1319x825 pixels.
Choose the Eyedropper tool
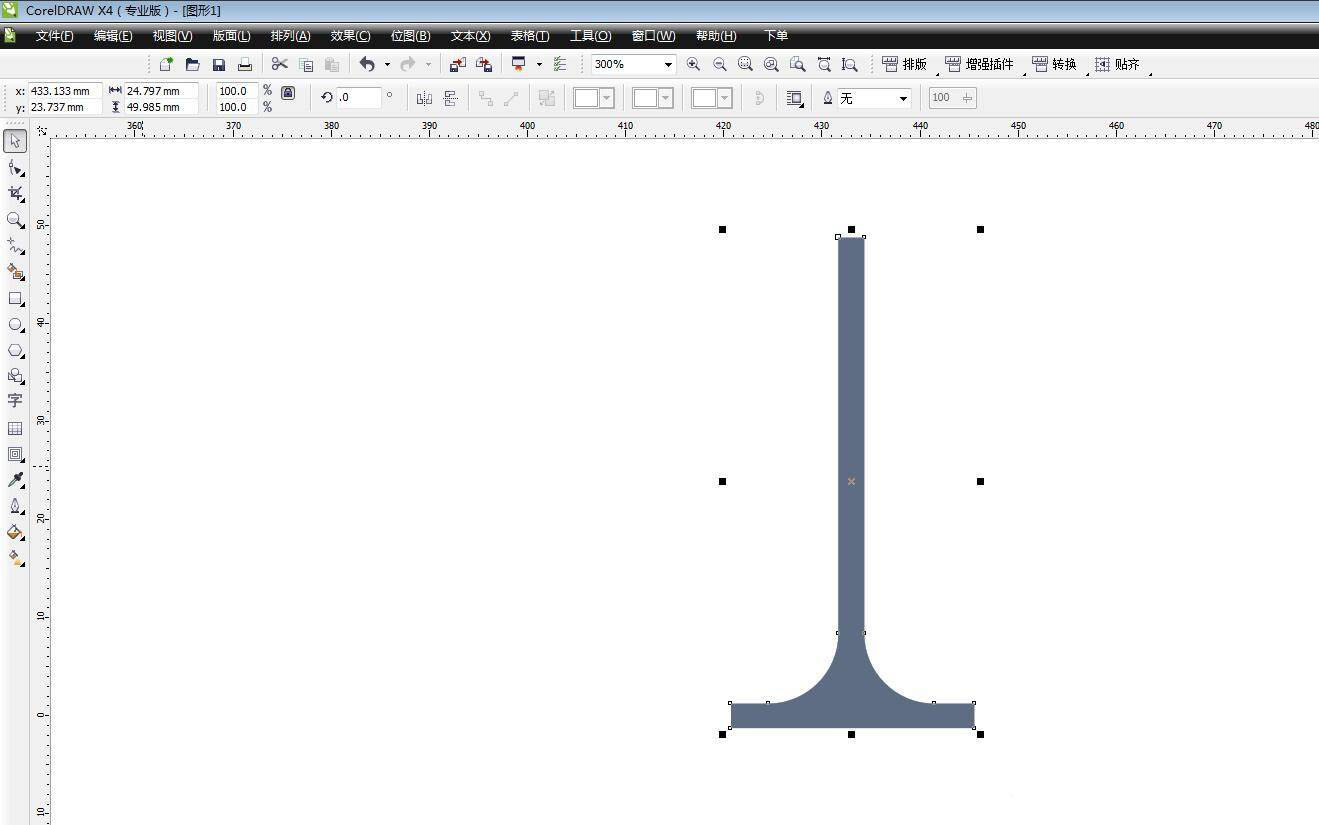click(x=15, y=481)
